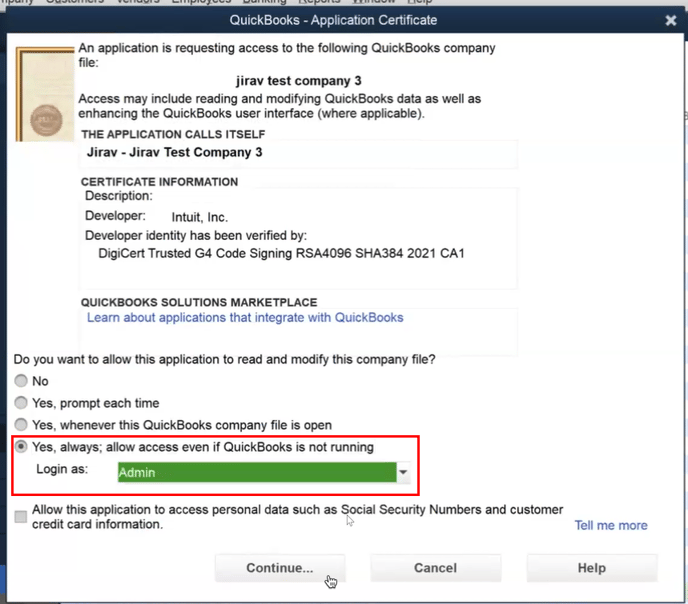Select 'Yes, prompt each time' option
Image resolution: width=688 pixels, height=604 pixels.
click(x=21, y=403)
